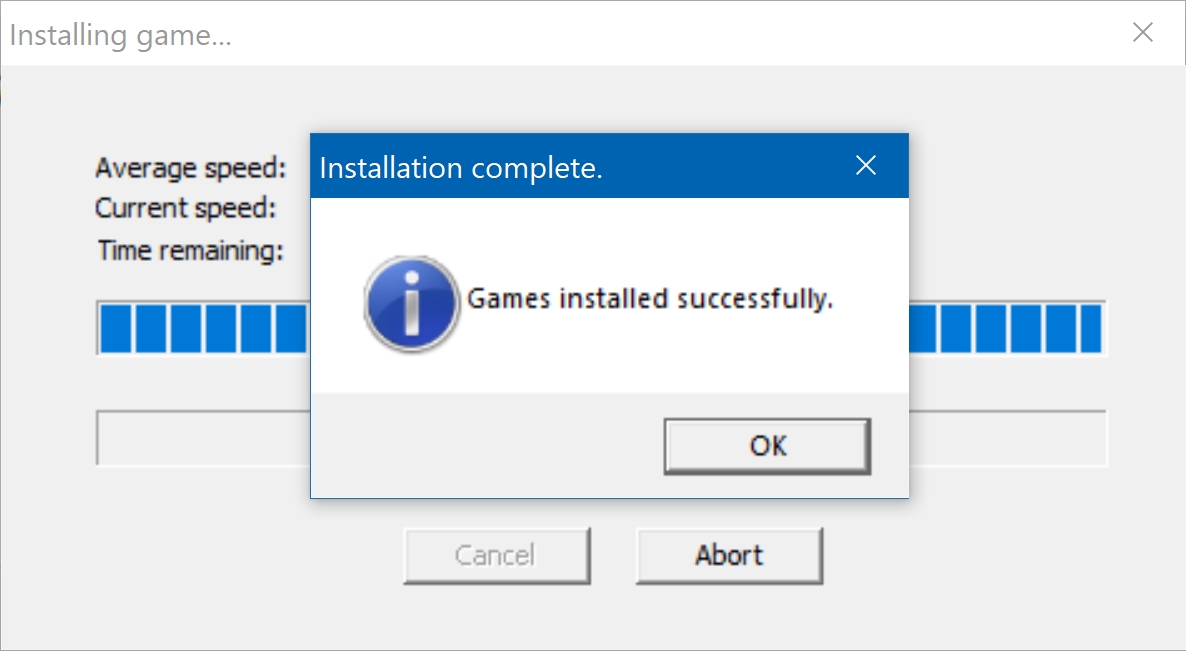This screenshot has height=651, width=1186.
Task: Click the grayed-out Cancel button
Action: [496, 556]
